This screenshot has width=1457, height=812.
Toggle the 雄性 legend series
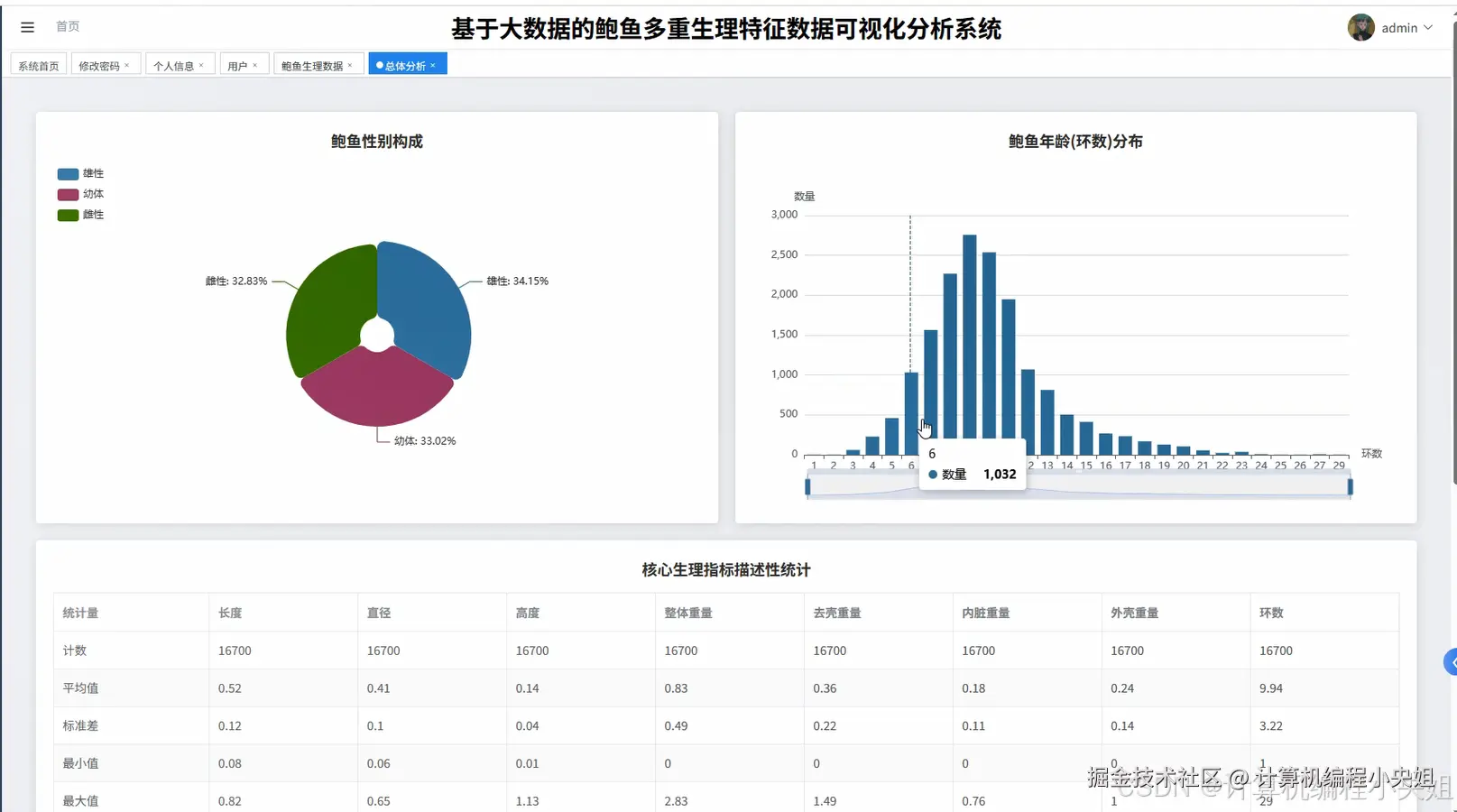(x=80, y=173)
